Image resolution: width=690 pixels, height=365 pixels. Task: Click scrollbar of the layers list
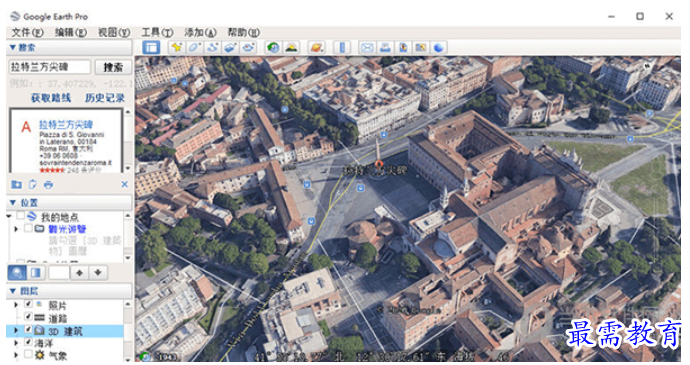[128, 330]
